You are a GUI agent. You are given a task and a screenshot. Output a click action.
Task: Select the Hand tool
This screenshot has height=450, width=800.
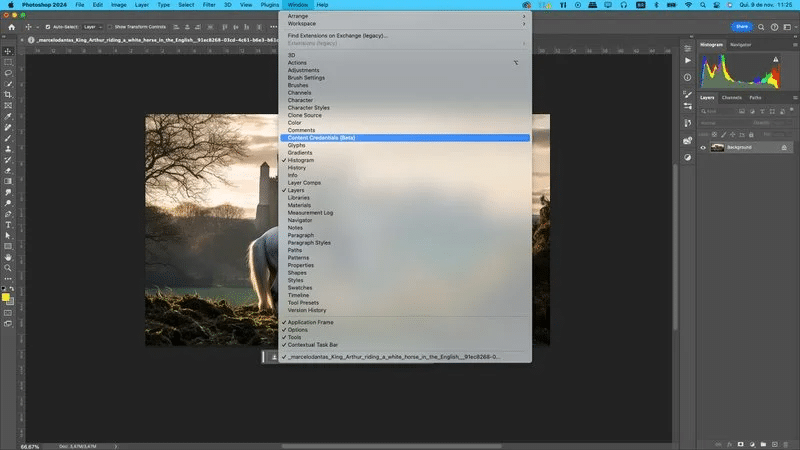click(8, 256)
